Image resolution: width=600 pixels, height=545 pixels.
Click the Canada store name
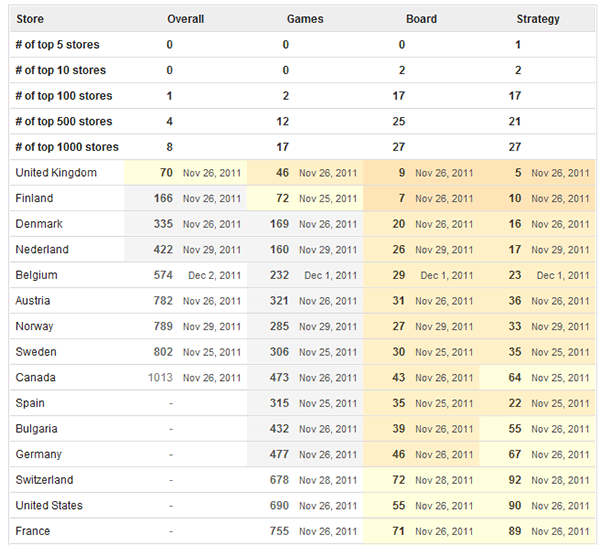pos(36,378)
